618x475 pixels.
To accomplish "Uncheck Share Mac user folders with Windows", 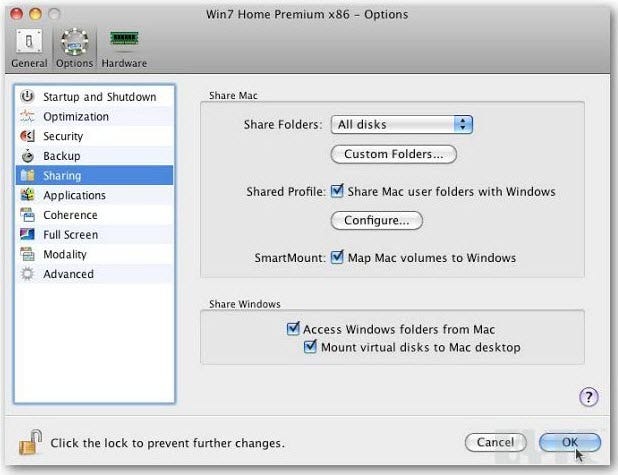I will tap(337, 191).
